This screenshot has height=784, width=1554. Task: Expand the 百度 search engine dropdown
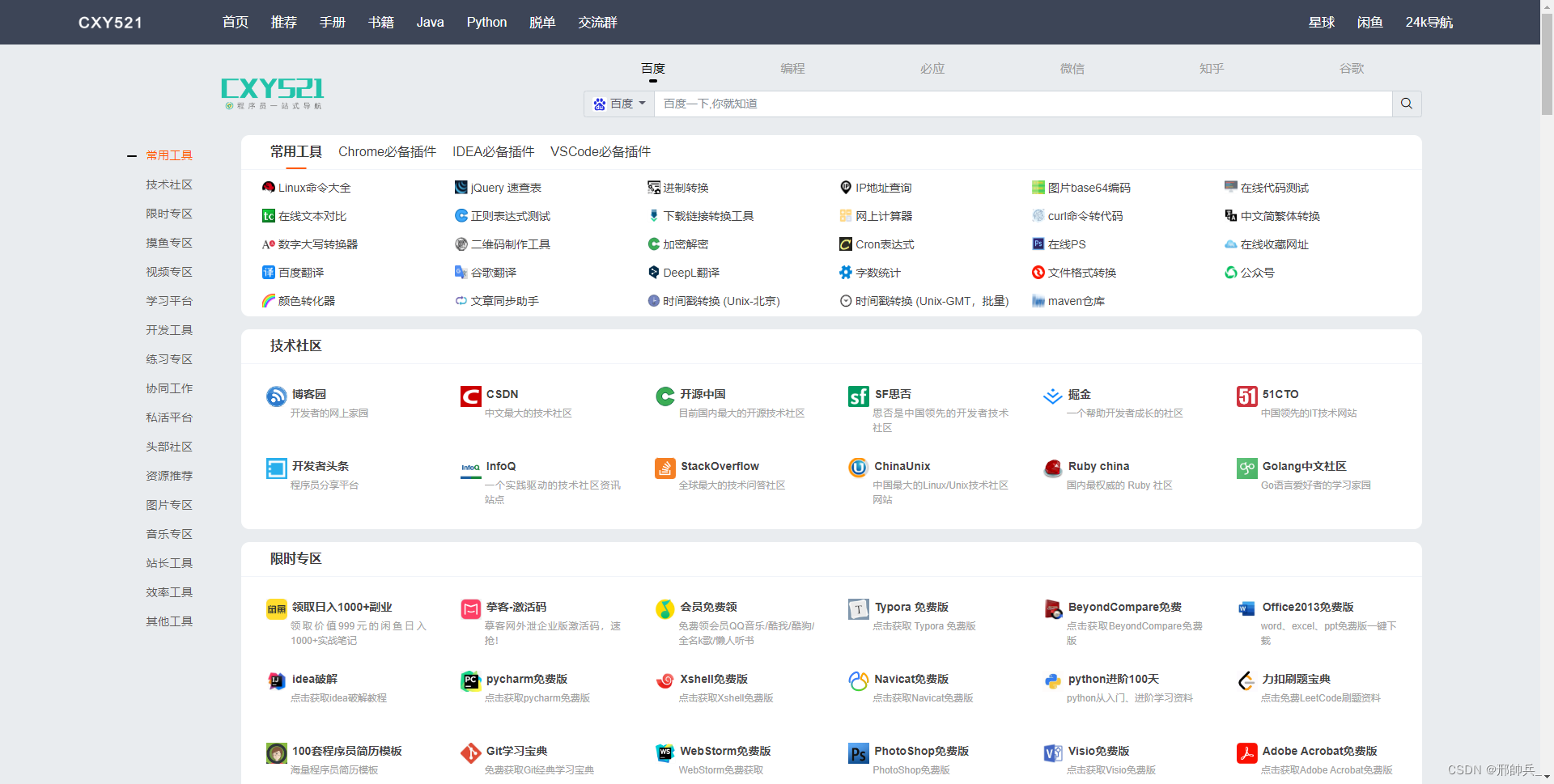pyautogui.click(x=619, y=104)
